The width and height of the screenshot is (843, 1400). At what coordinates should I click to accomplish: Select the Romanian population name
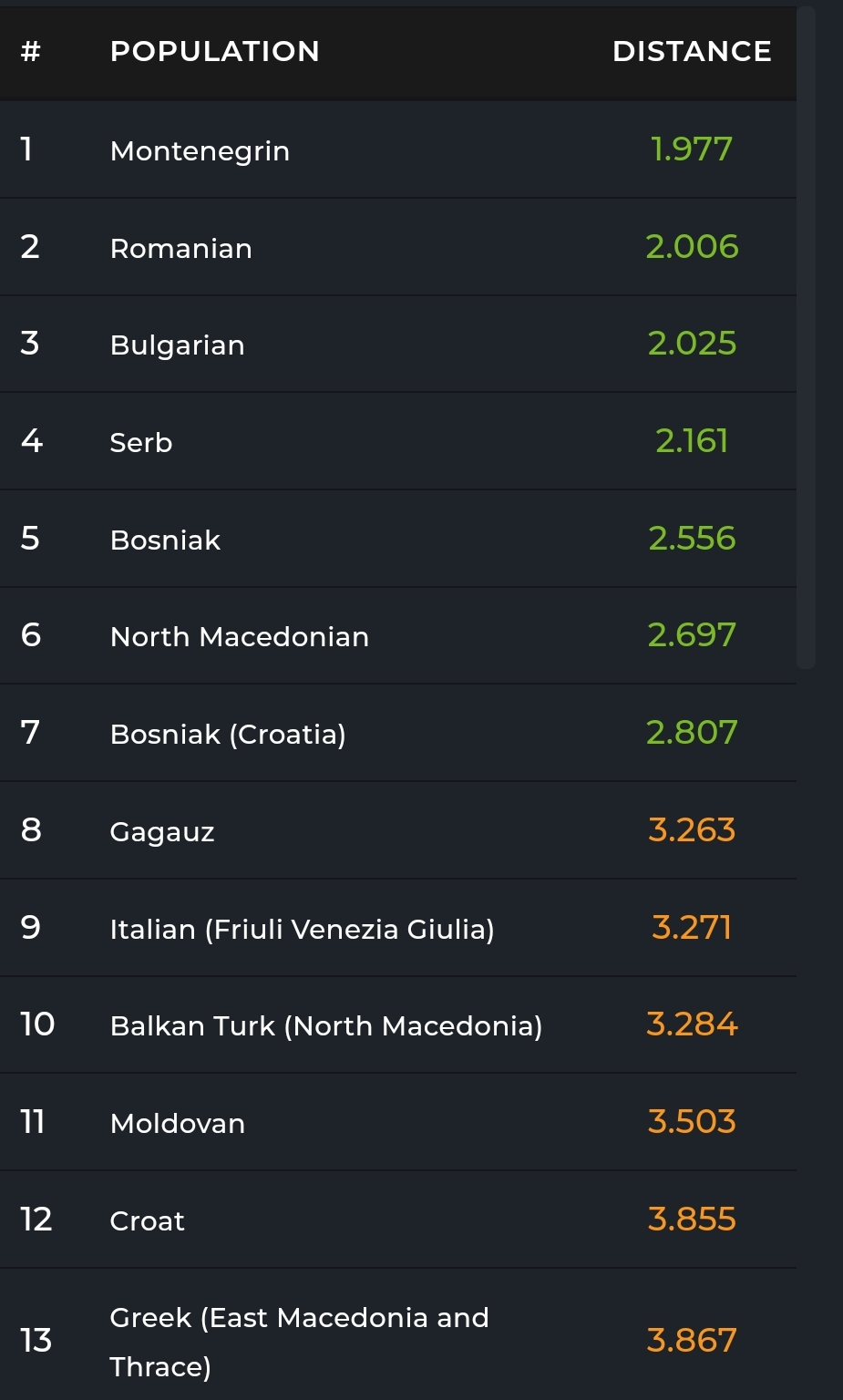coord(180,248)
